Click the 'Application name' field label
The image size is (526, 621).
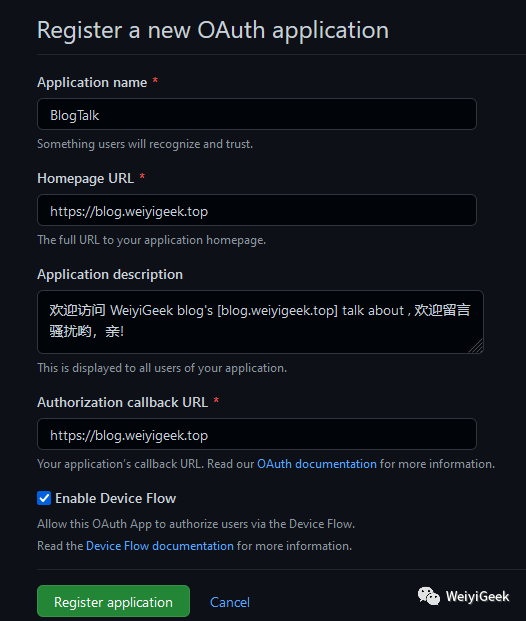(x=92, y=82)
